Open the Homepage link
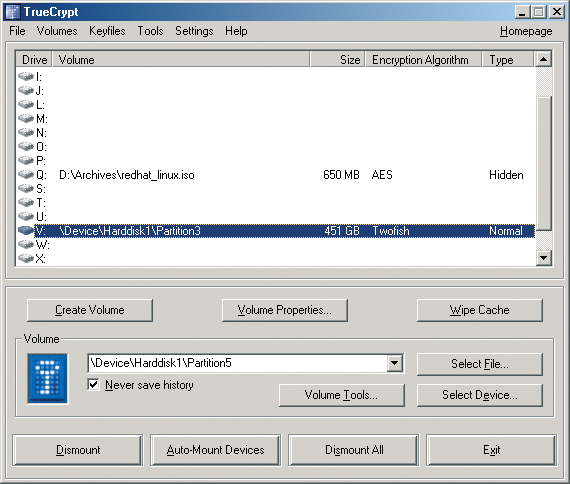570x484 pixels. 526,31
